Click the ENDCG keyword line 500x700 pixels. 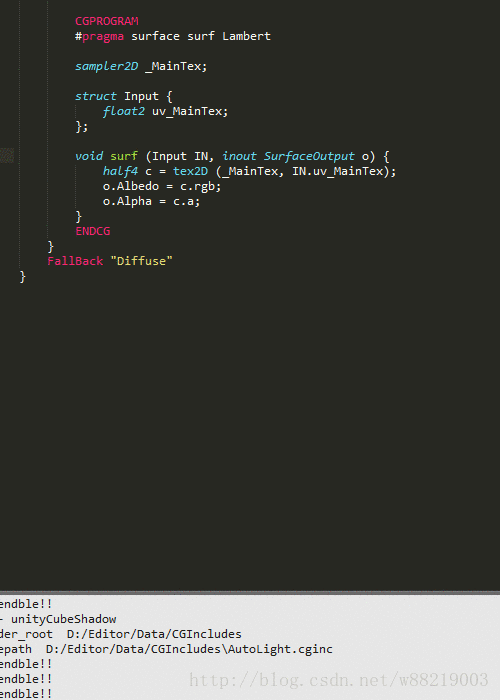pos(93,231)
